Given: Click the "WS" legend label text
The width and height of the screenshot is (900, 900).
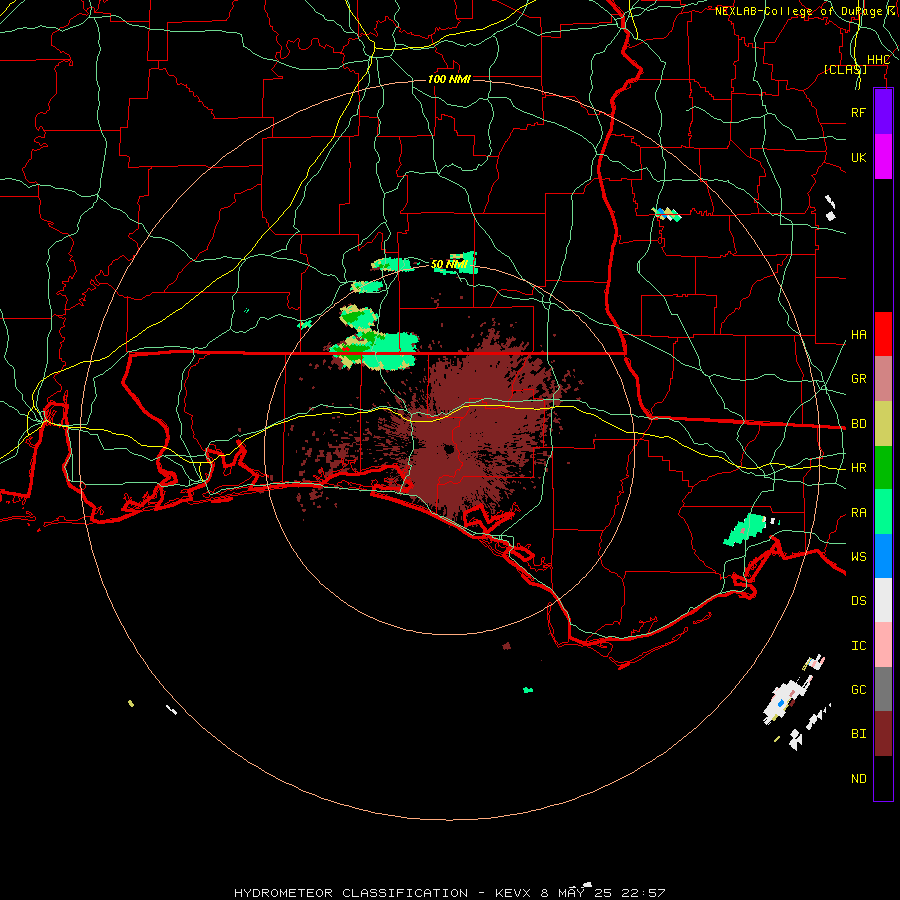Looking at the screenshot, I should click(x=858, y=557).
